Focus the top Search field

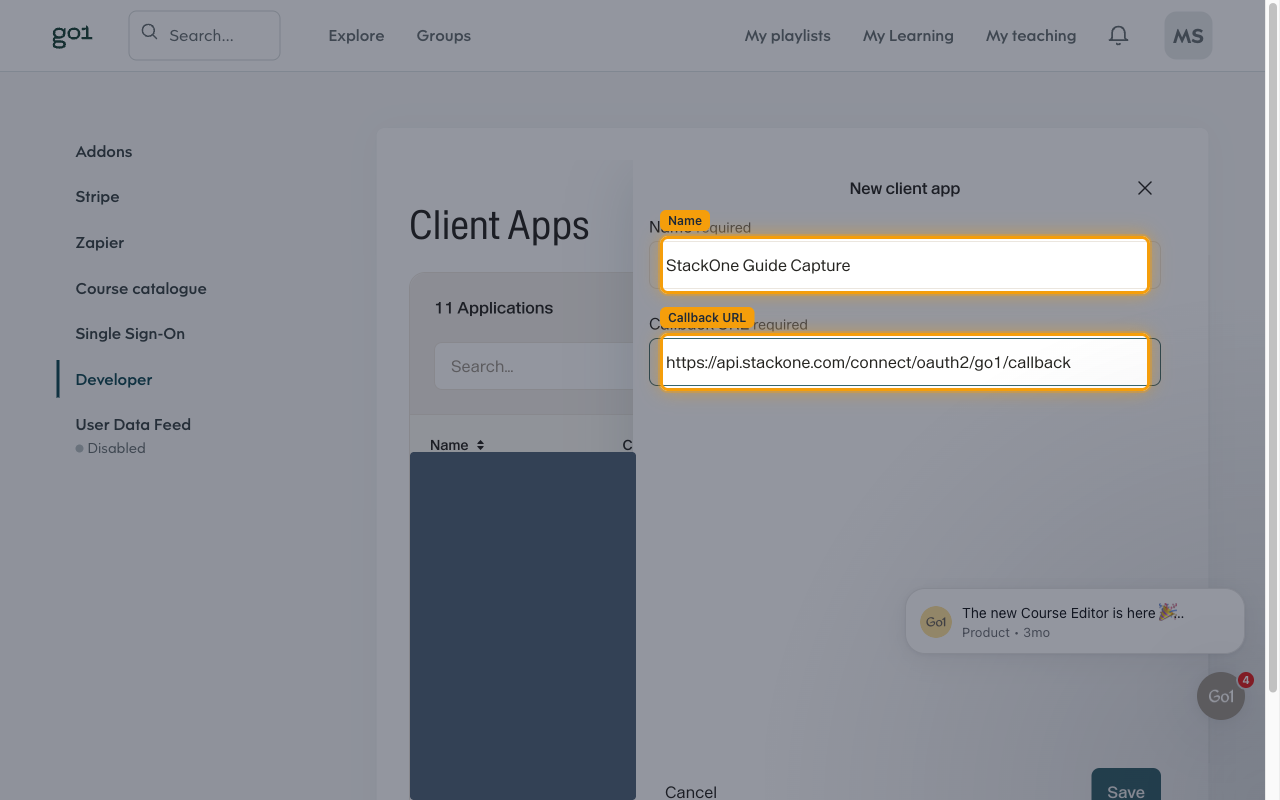(204, 35)
